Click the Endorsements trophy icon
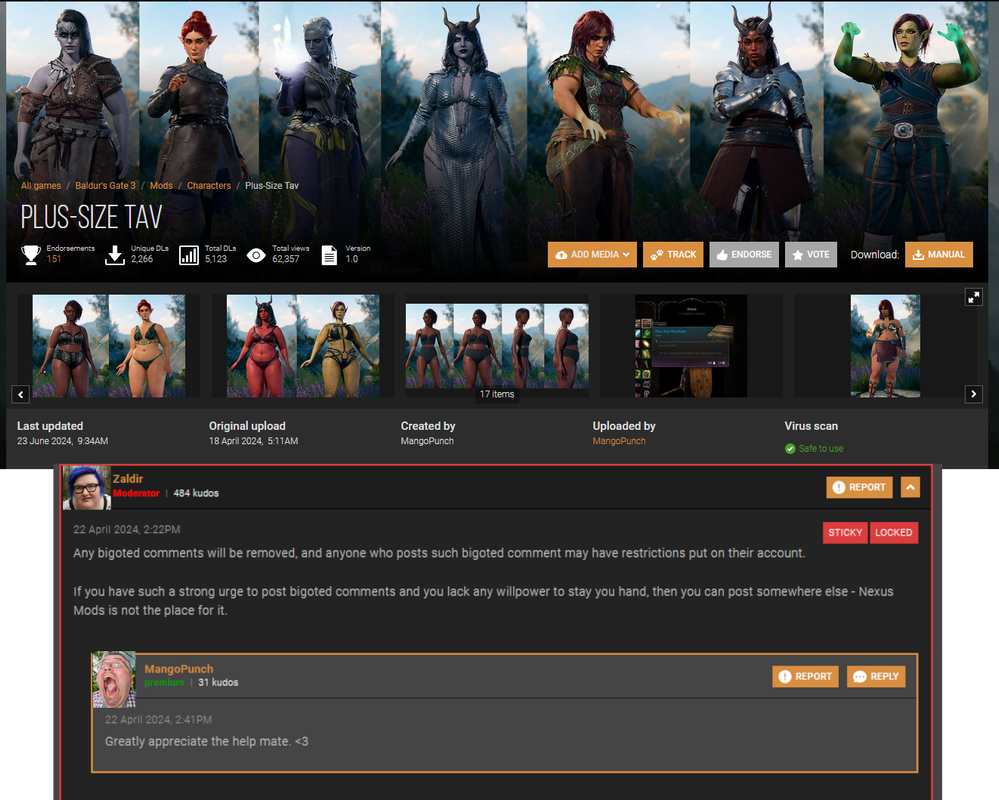 (31, 255)
